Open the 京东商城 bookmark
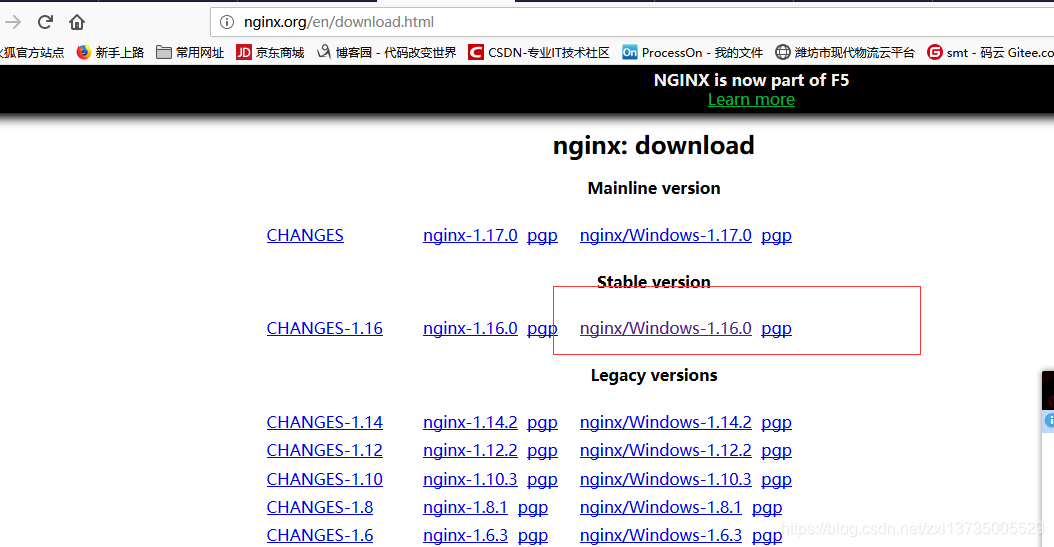 pos(270,52)
